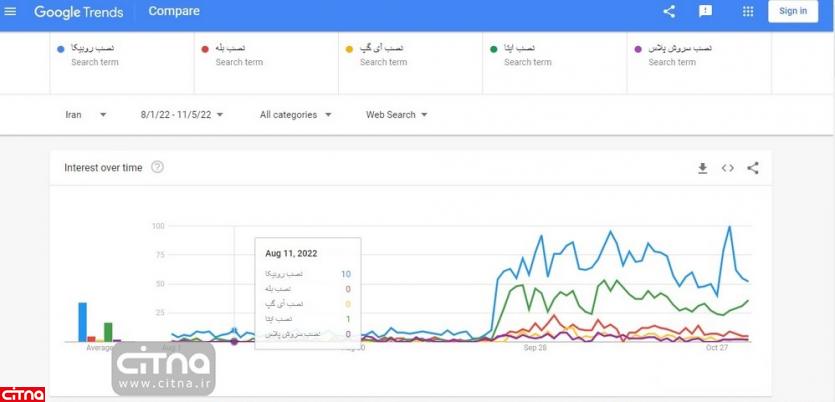Open the Interest over time help icon
The width and height of the screenshot is (835, 402).
click(x=157, y=167)
